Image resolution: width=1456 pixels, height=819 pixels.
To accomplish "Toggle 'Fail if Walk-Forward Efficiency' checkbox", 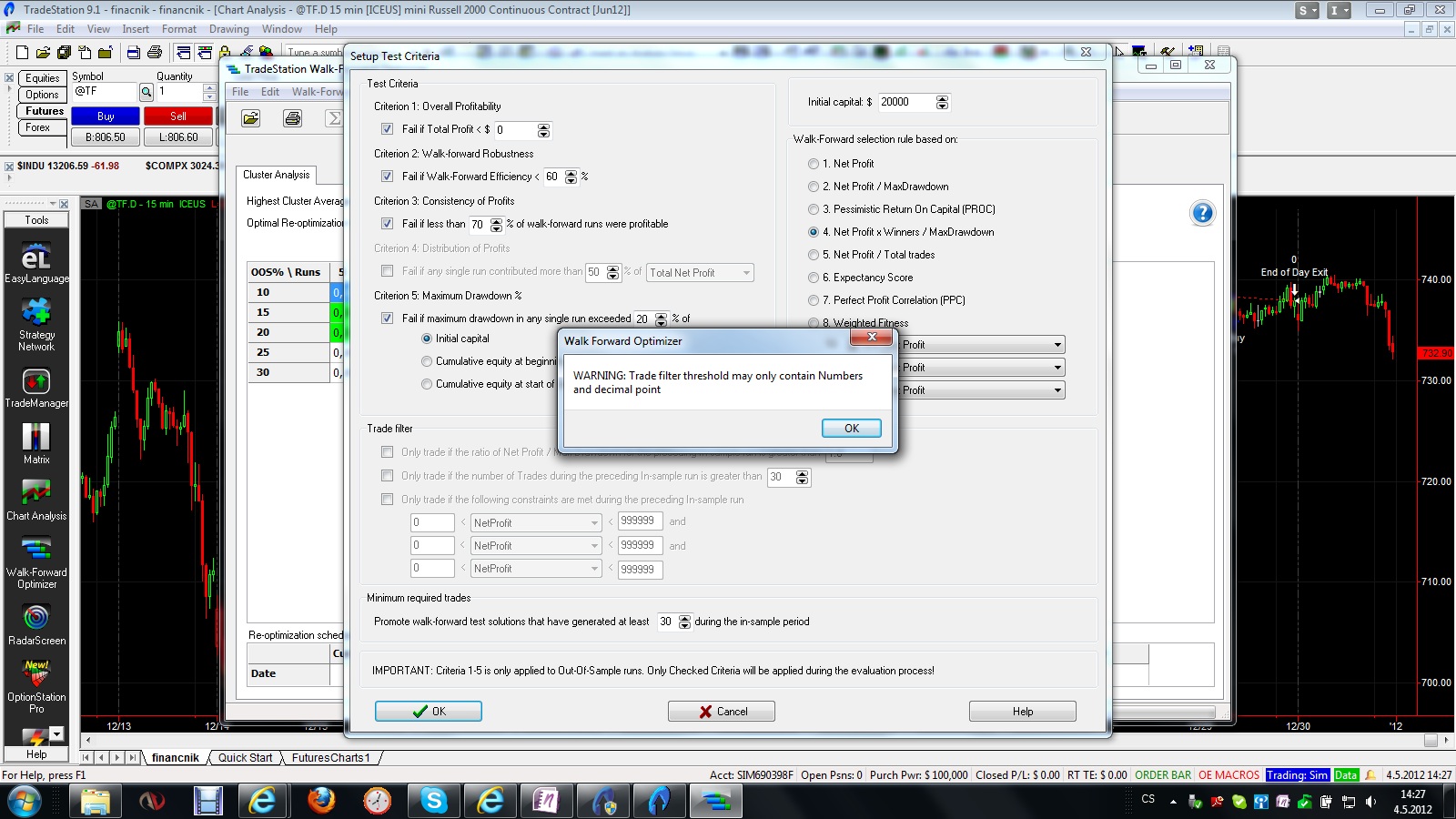I will pyautogui.click(x=387, y=177).
